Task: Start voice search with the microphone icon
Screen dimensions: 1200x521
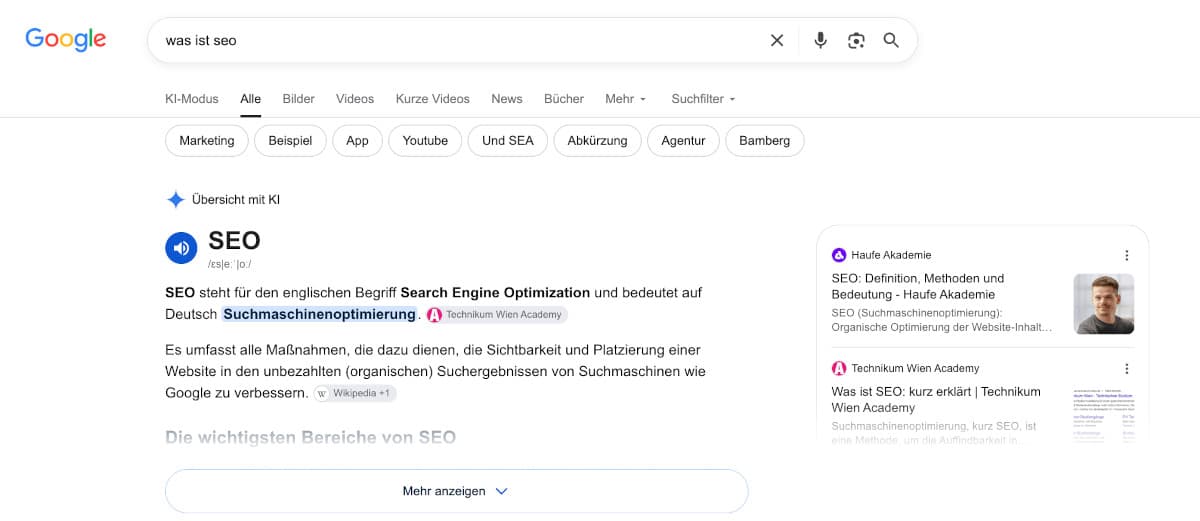Action: point(820,40)
